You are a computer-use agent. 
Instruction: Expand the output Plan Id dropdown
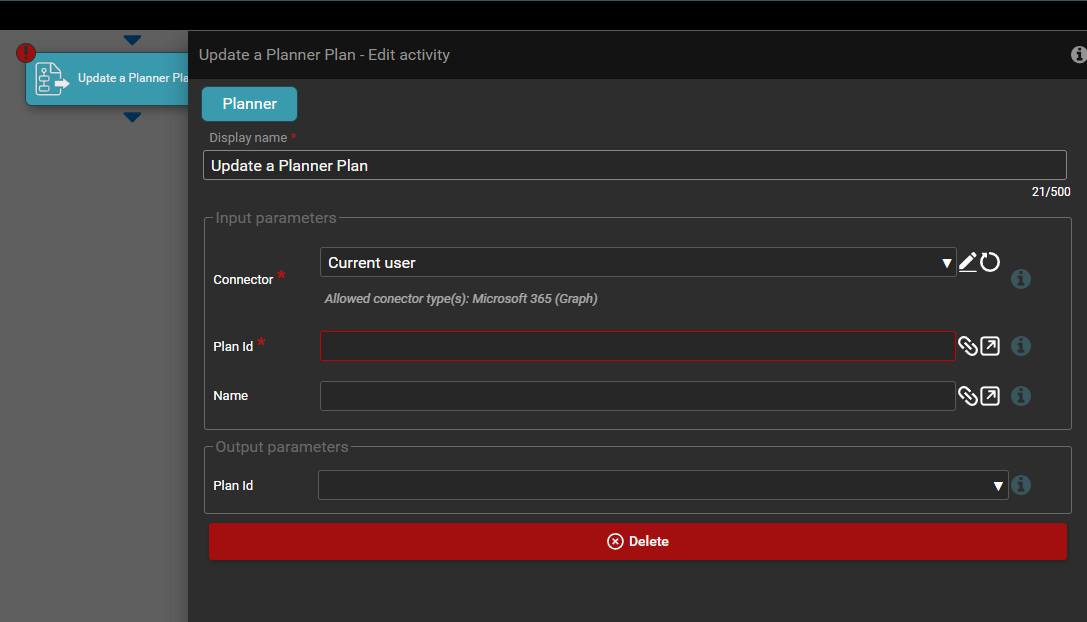662,485
